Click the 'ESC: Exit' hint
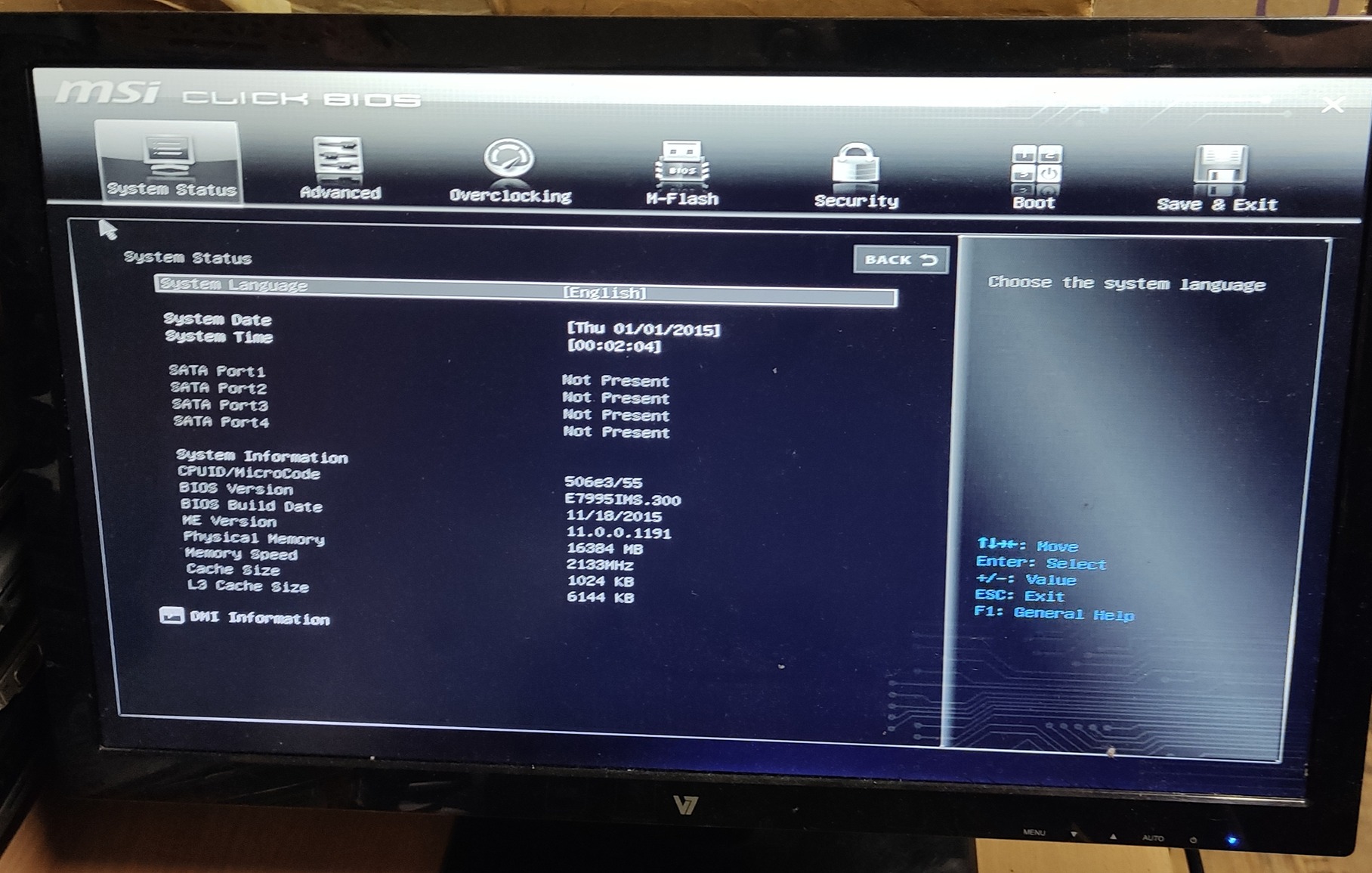 click(1020, 596)
